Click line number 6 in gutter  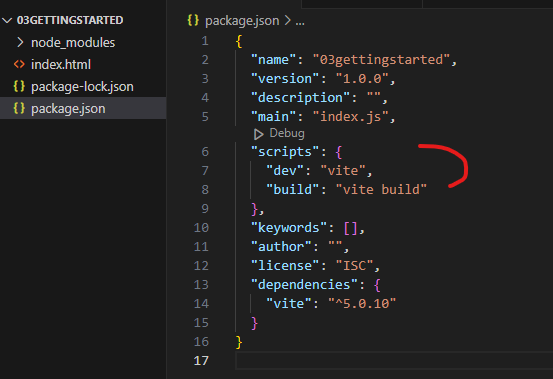tap(205, 152)
